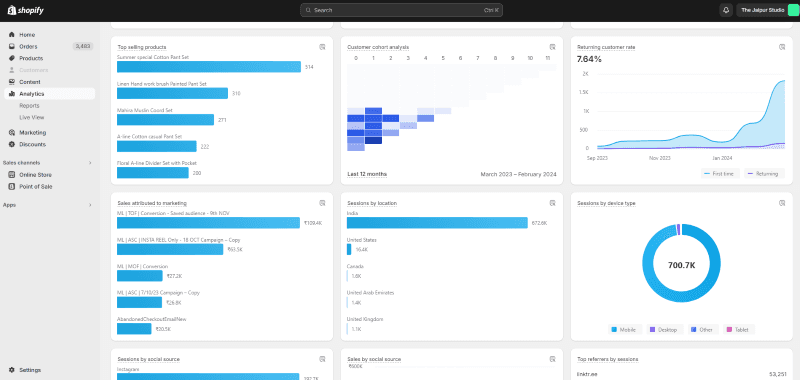Open report icon on Customer cohort analysis card

point(552,47)
